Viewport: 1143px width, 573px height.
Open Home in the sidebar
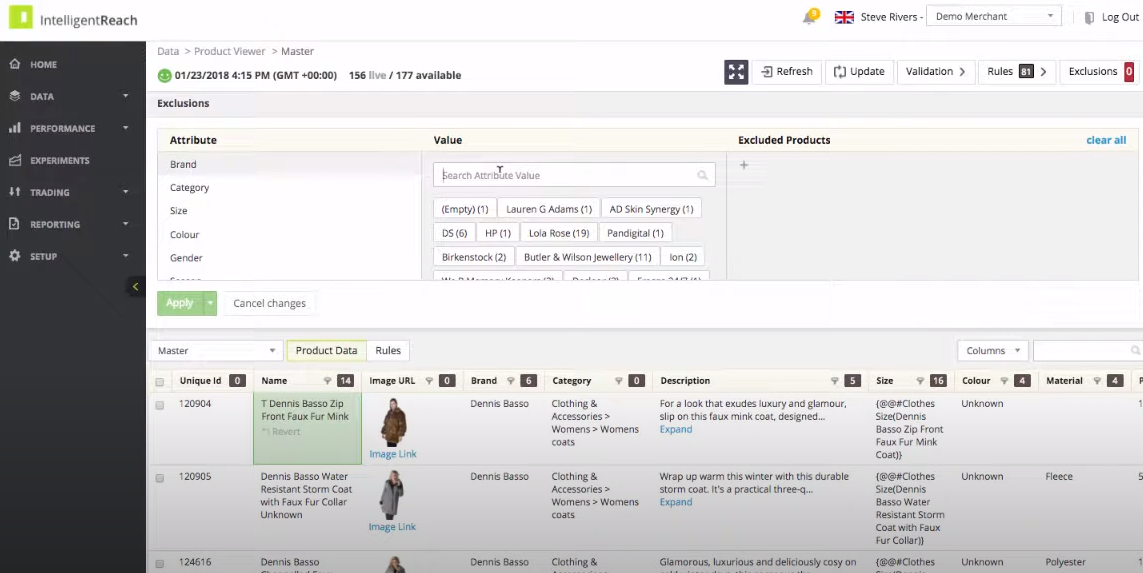43,64
